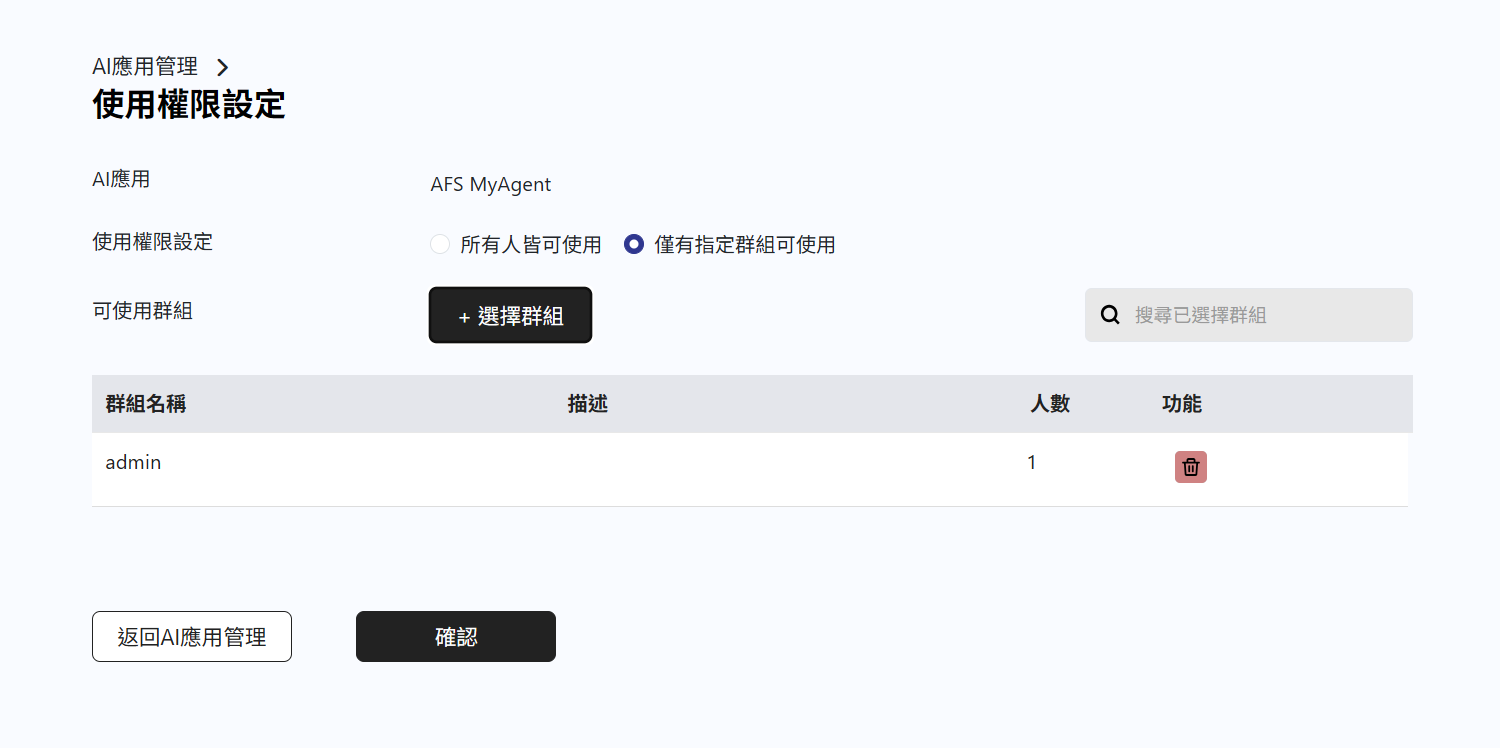
Task: Click the 人數 column header
Action: tap(1050, 404)
